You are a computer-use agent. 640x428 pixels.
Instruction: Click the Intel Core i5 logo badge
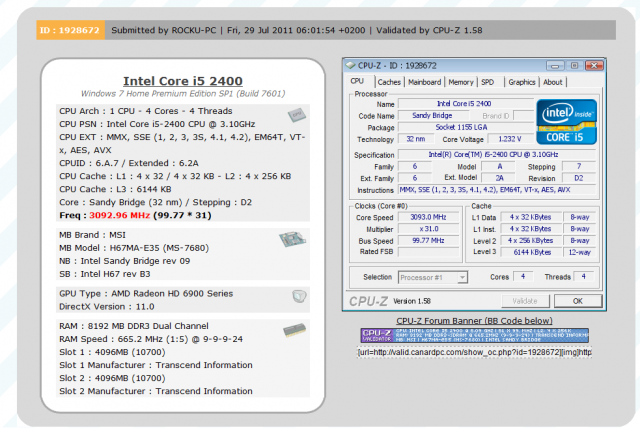pyautogui.click(x=567, y=122)
